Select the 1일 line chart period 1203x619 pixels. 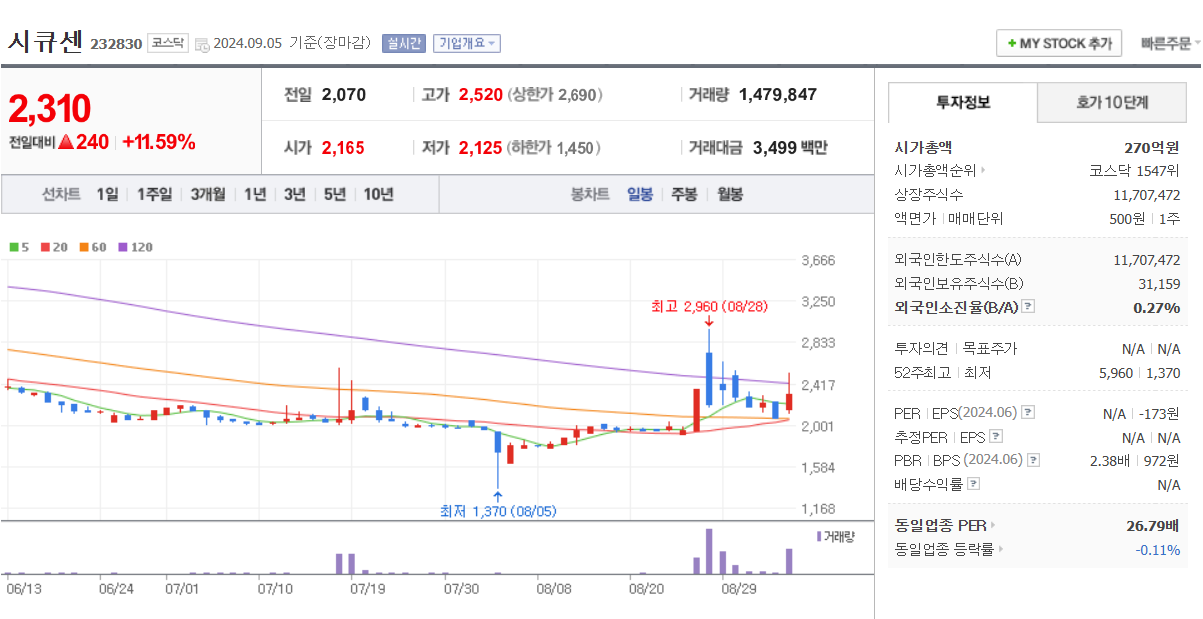pyautogui.click(x=107, y=194)
